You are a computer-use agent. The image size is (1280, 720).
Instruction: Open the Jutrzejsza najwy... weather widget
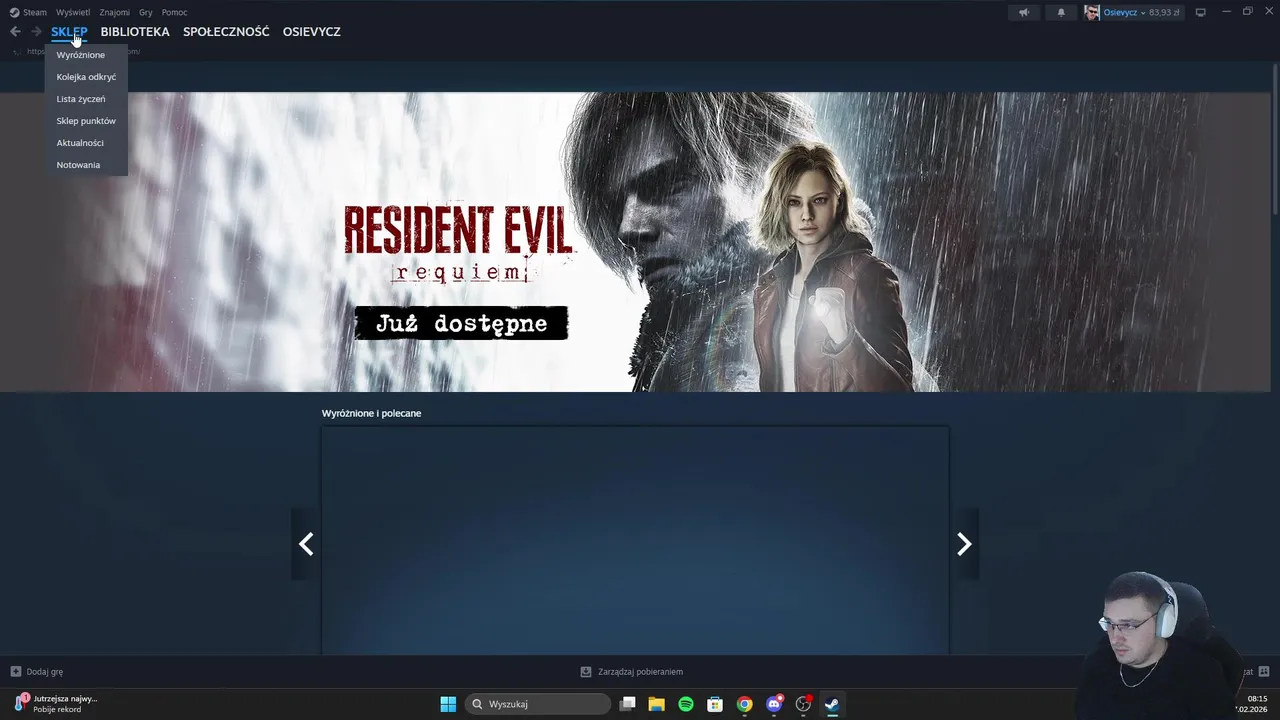tap(56, 704)
